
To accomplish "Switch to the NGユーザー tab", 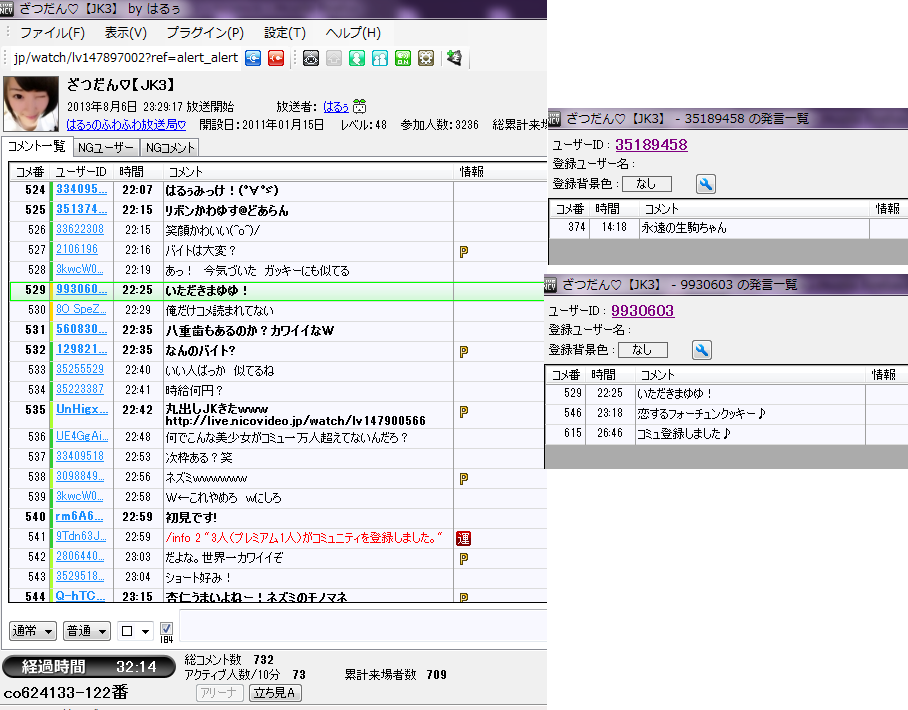I will [x=105, y=148].
